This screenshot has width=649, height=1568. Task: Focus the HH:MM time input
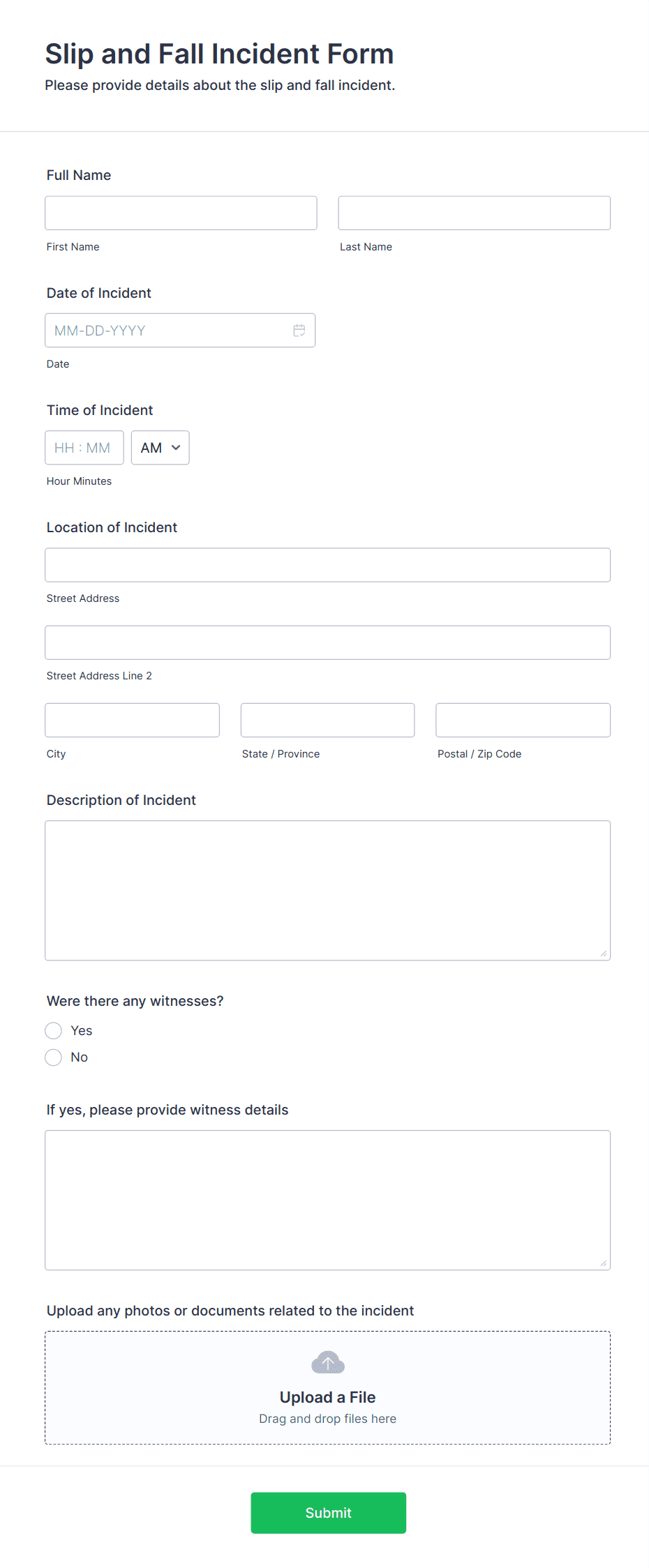[84, 447]
